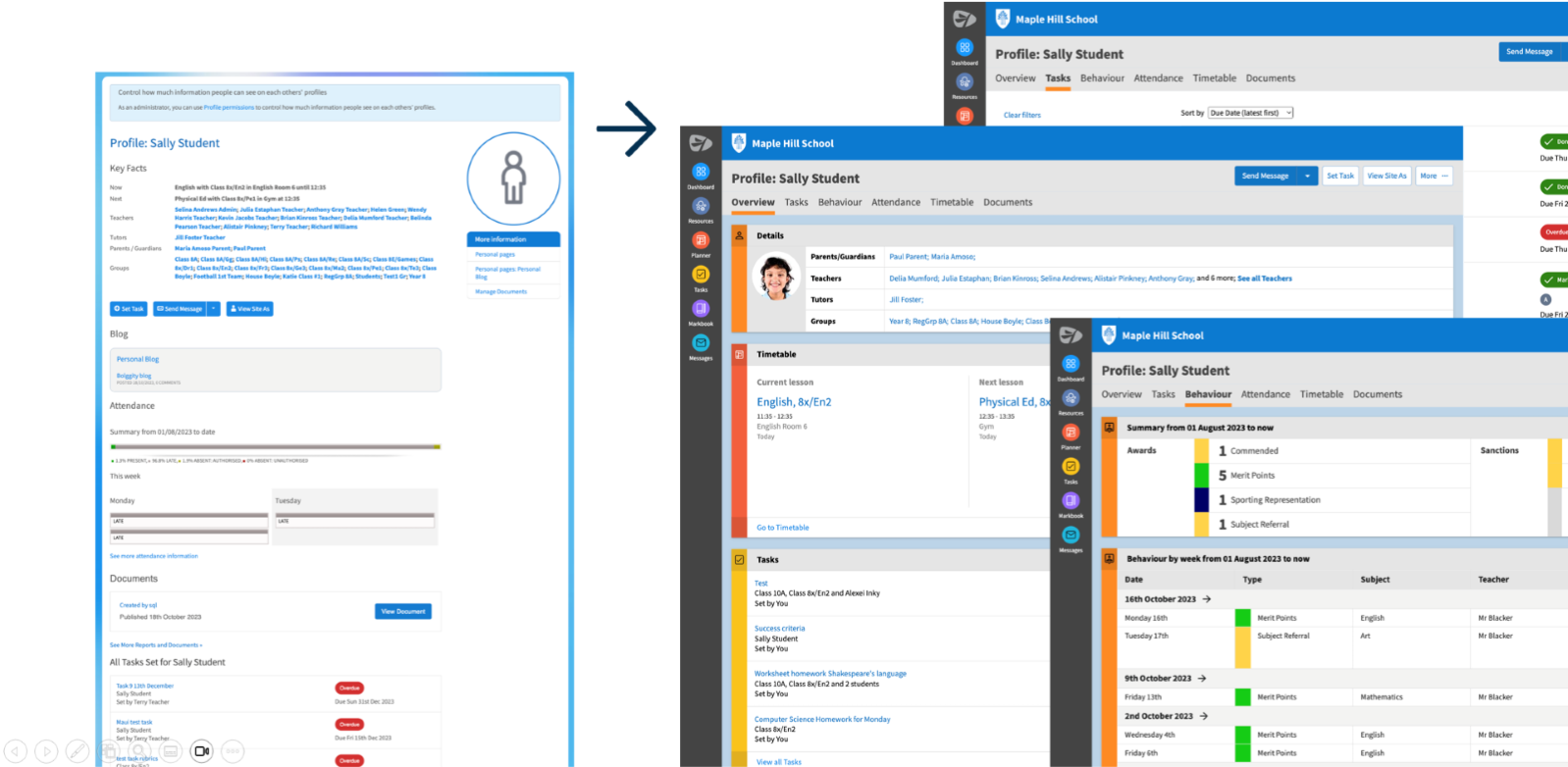Expand the 16th October 2023 week arrow

coord(1207,599)
